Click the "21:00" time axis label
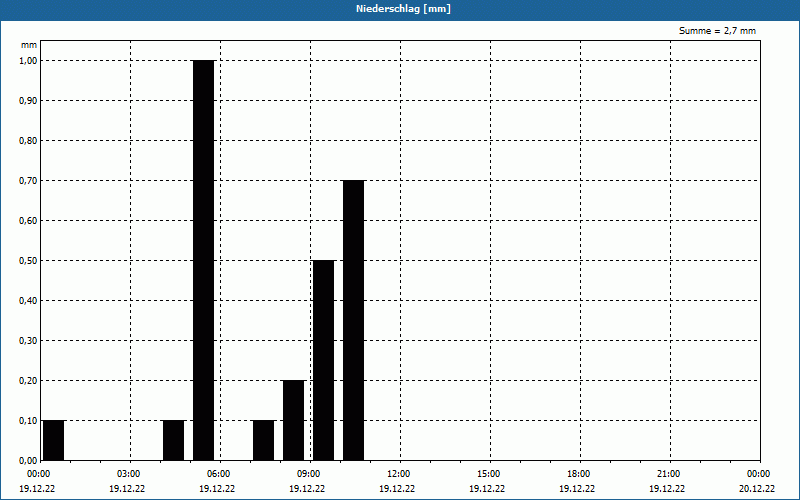The image size is (800, 500). click(668, 474)
